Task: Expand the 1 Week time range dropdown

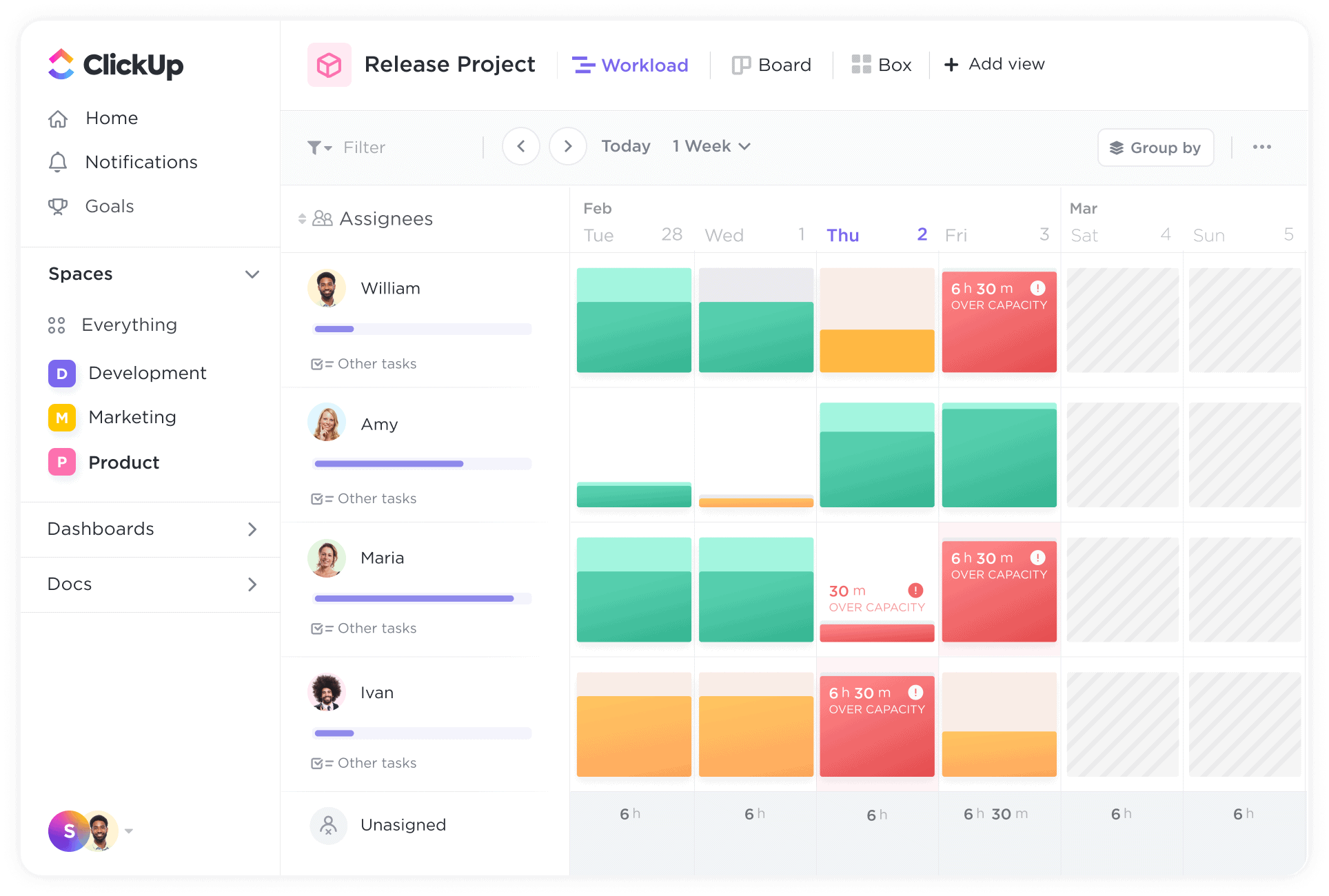Action: [x=710, y=146]
